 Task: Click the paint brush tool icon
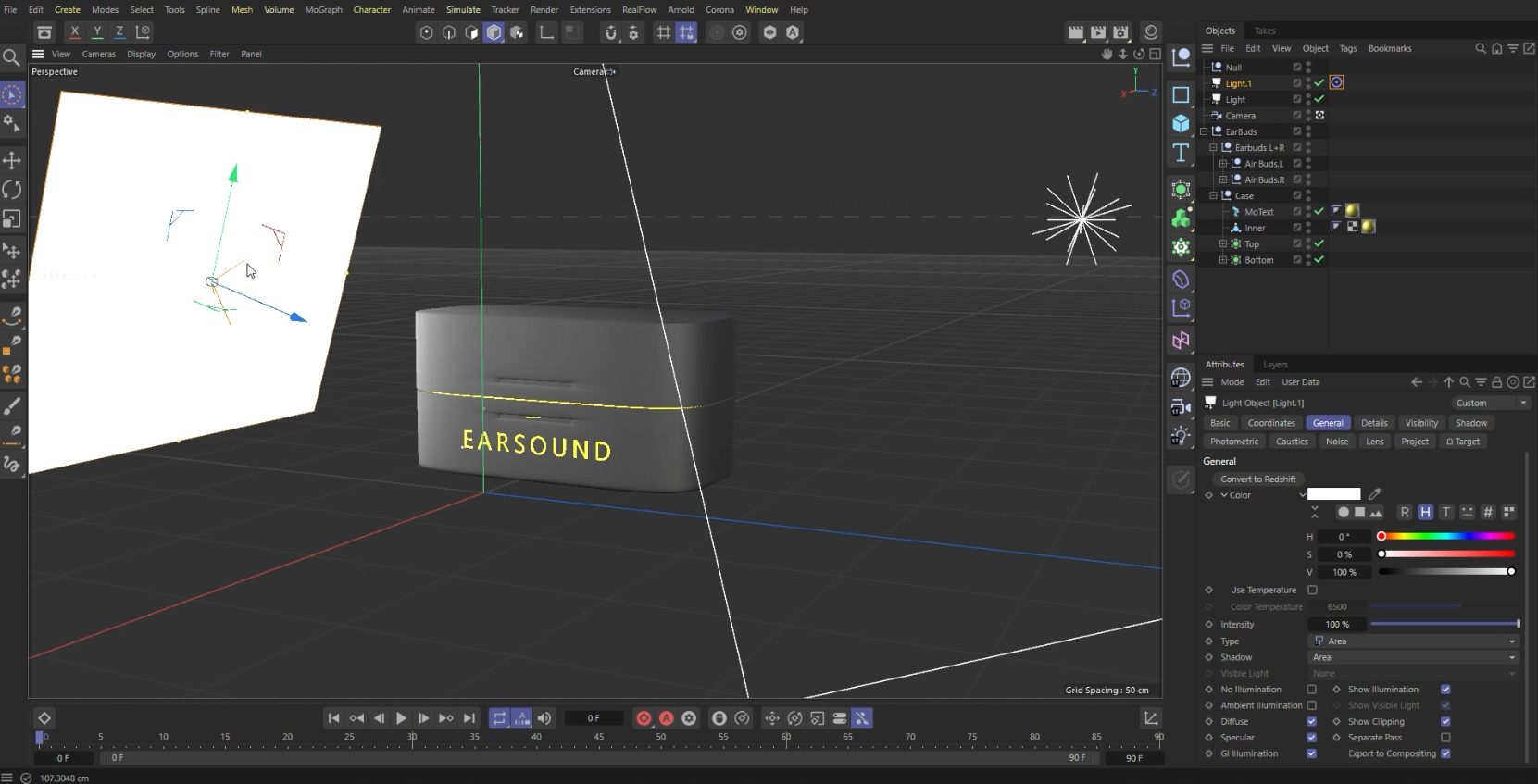tap(12, 405)
